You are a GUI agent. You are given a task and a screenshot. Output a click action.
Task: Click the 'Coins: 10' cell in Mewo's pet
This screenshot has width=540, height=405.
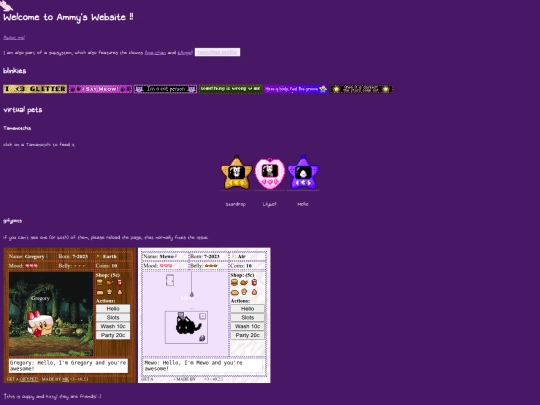(248, 266)
